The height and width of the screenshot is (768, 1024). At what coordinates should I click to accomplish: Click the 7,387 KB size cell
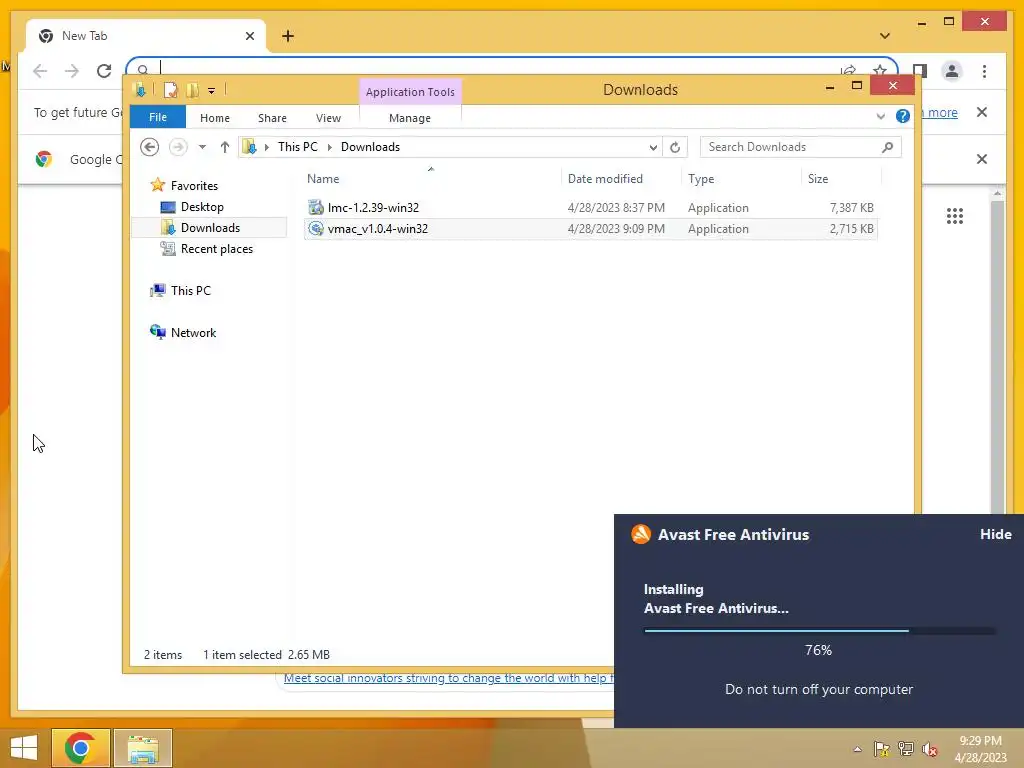(x=852, y=208)
